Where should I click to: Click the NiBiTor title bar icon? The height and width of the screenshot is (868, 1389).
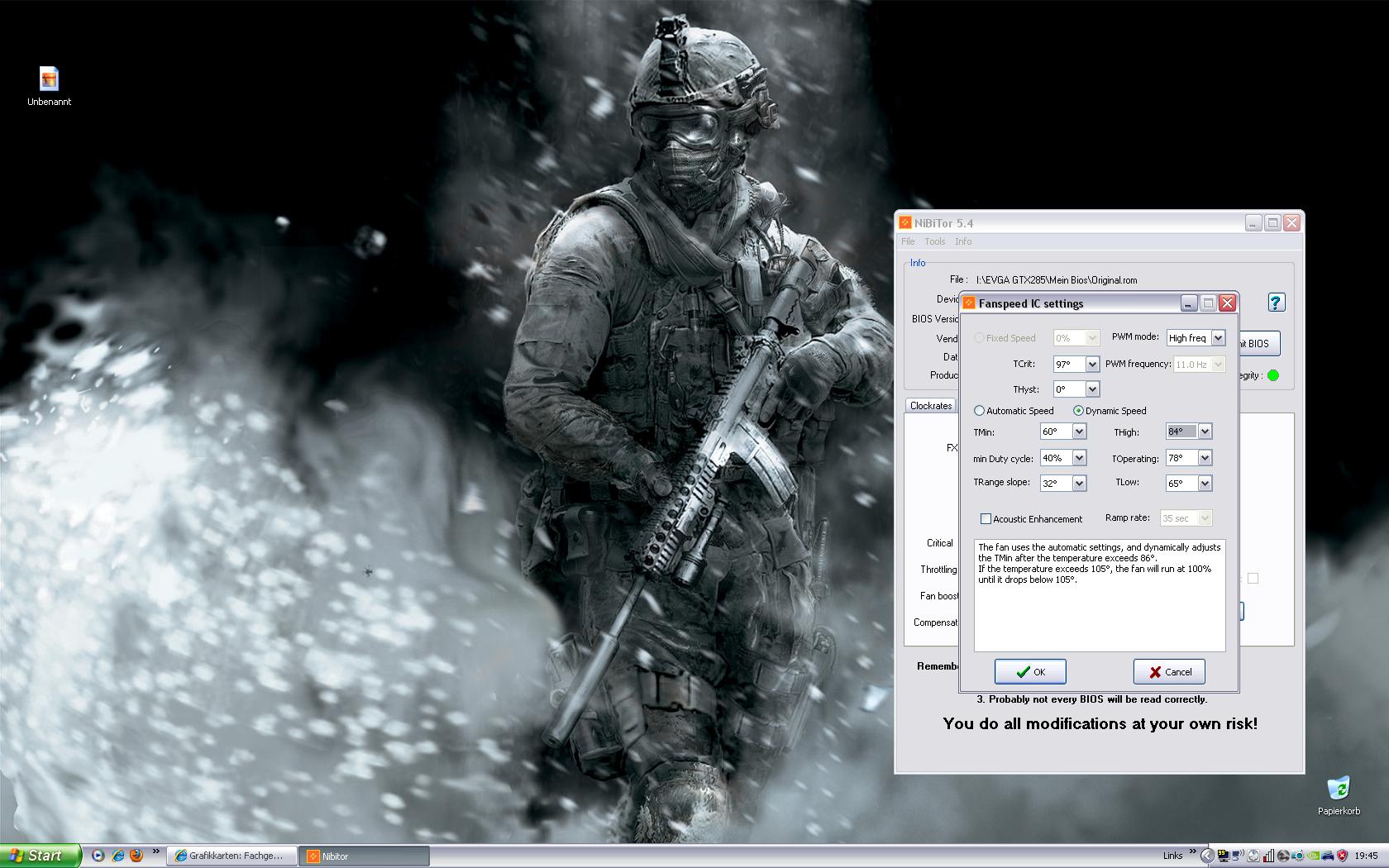(x=905, y=223)
